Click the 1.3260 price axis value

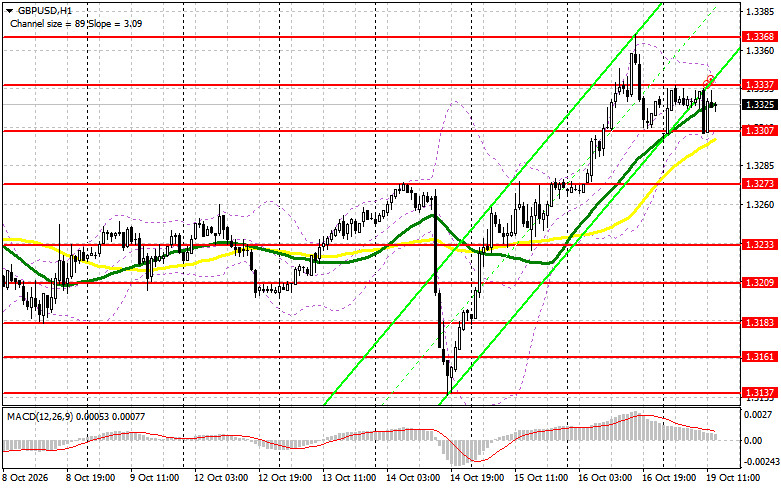(760, 204)
